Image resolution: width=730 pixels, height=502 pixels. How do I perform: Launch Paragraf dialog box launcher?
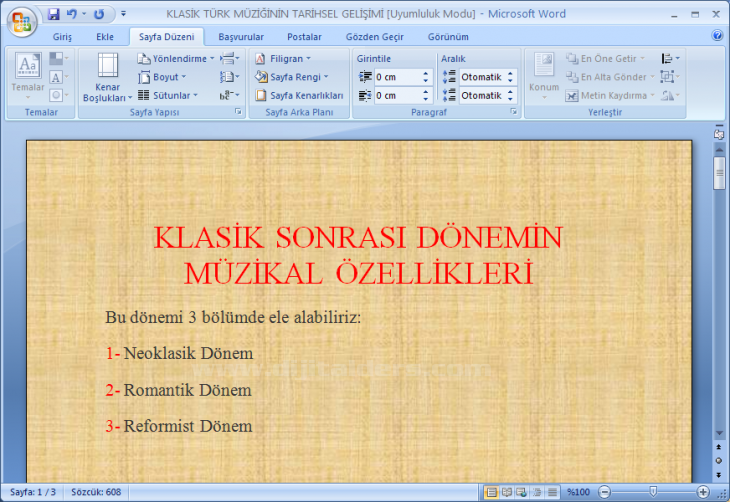pyautogui.click(x=514, y=111)
